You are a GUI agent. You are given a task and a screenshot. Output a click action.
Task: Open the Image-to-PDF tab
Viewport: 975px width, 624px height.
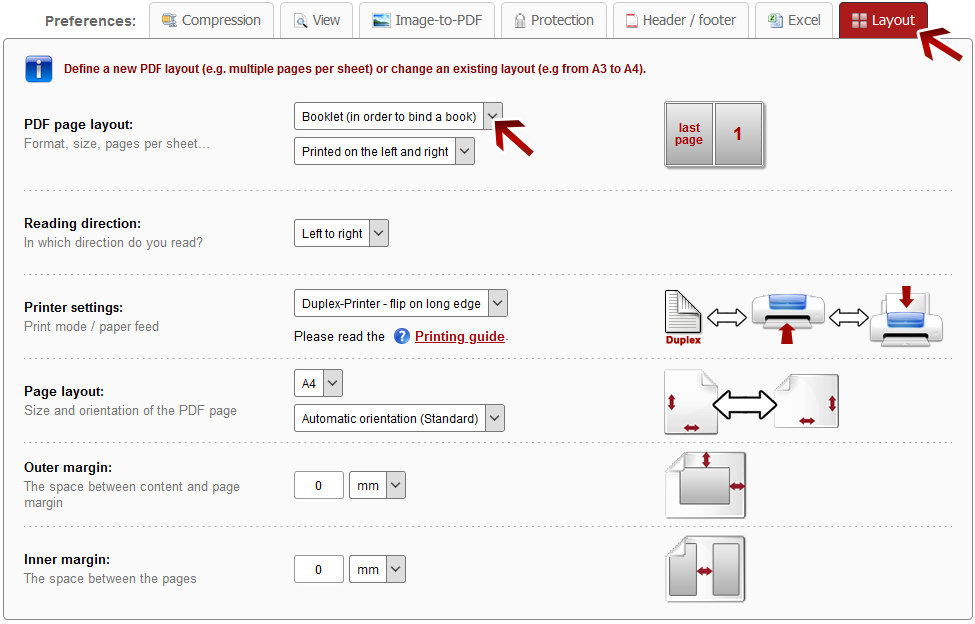[427, 20]
